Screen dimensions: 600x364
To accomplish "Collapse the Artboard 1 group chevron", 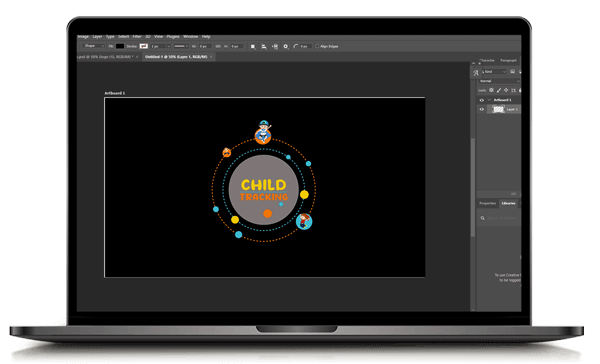I will point(489,100).
